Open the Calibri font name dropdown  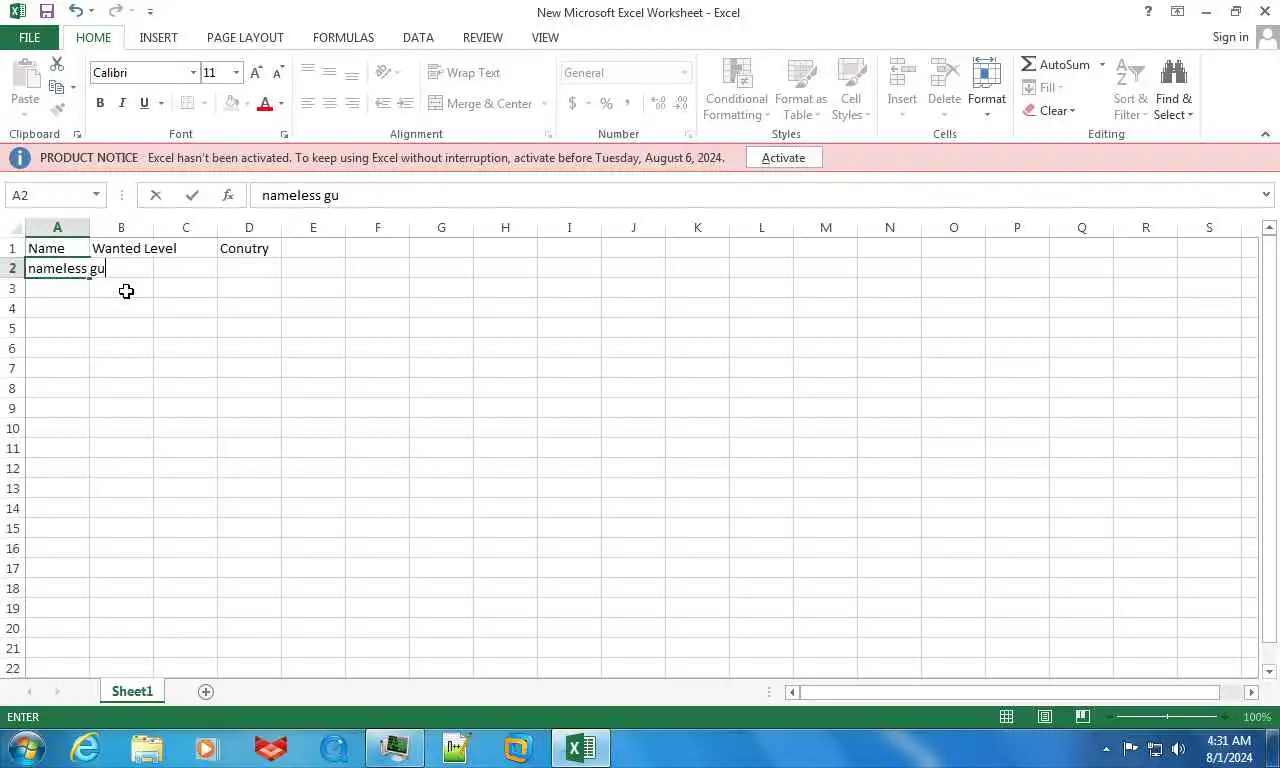193,73
